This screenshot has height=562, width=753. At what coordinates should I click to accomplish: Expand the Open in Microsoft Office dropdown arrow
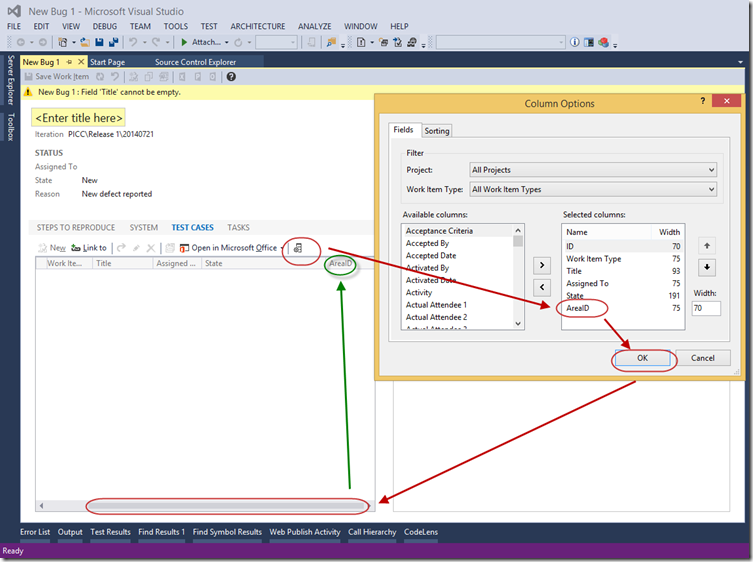click(x=282, y=248)
